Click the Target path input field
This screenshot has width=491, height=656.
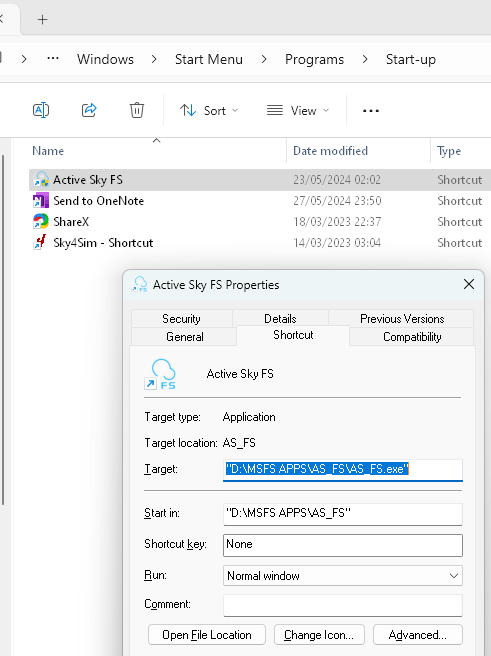(x=343, y=469)
